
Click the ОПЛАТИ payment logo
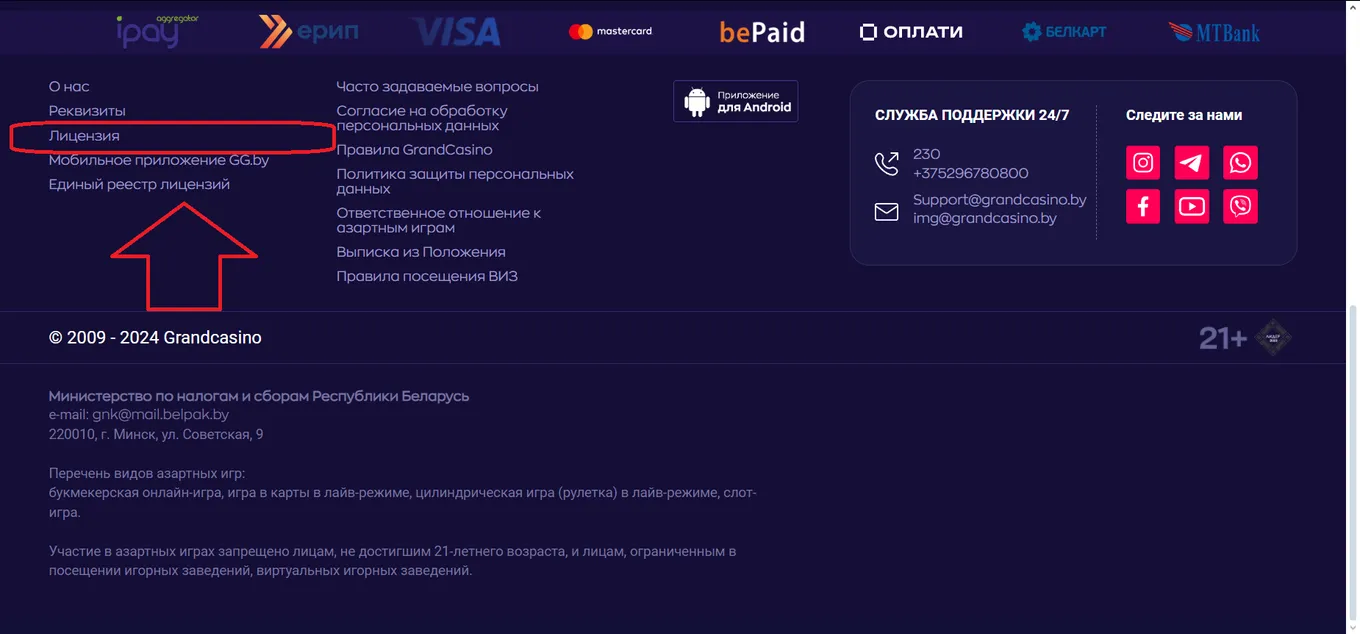911,32
